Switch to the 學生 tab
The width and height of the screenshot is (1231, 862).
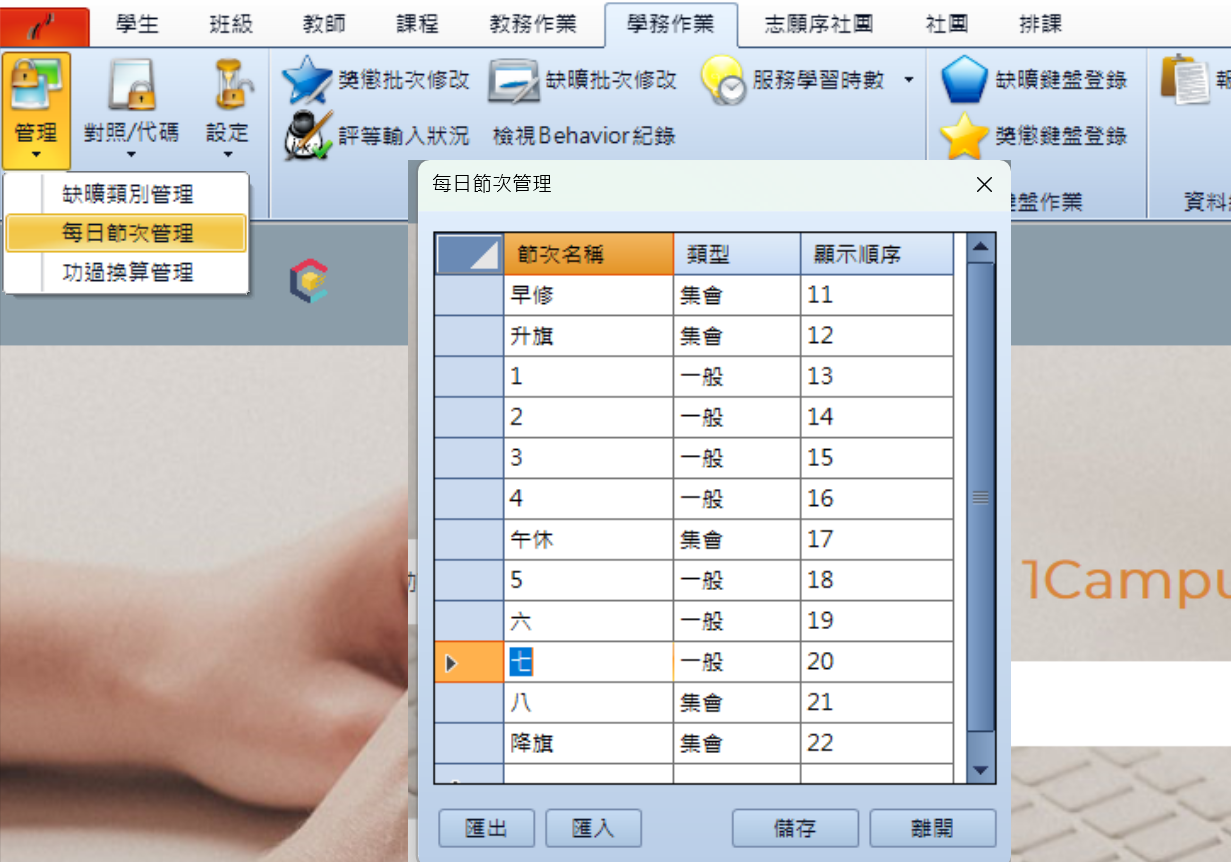[136, 25]
